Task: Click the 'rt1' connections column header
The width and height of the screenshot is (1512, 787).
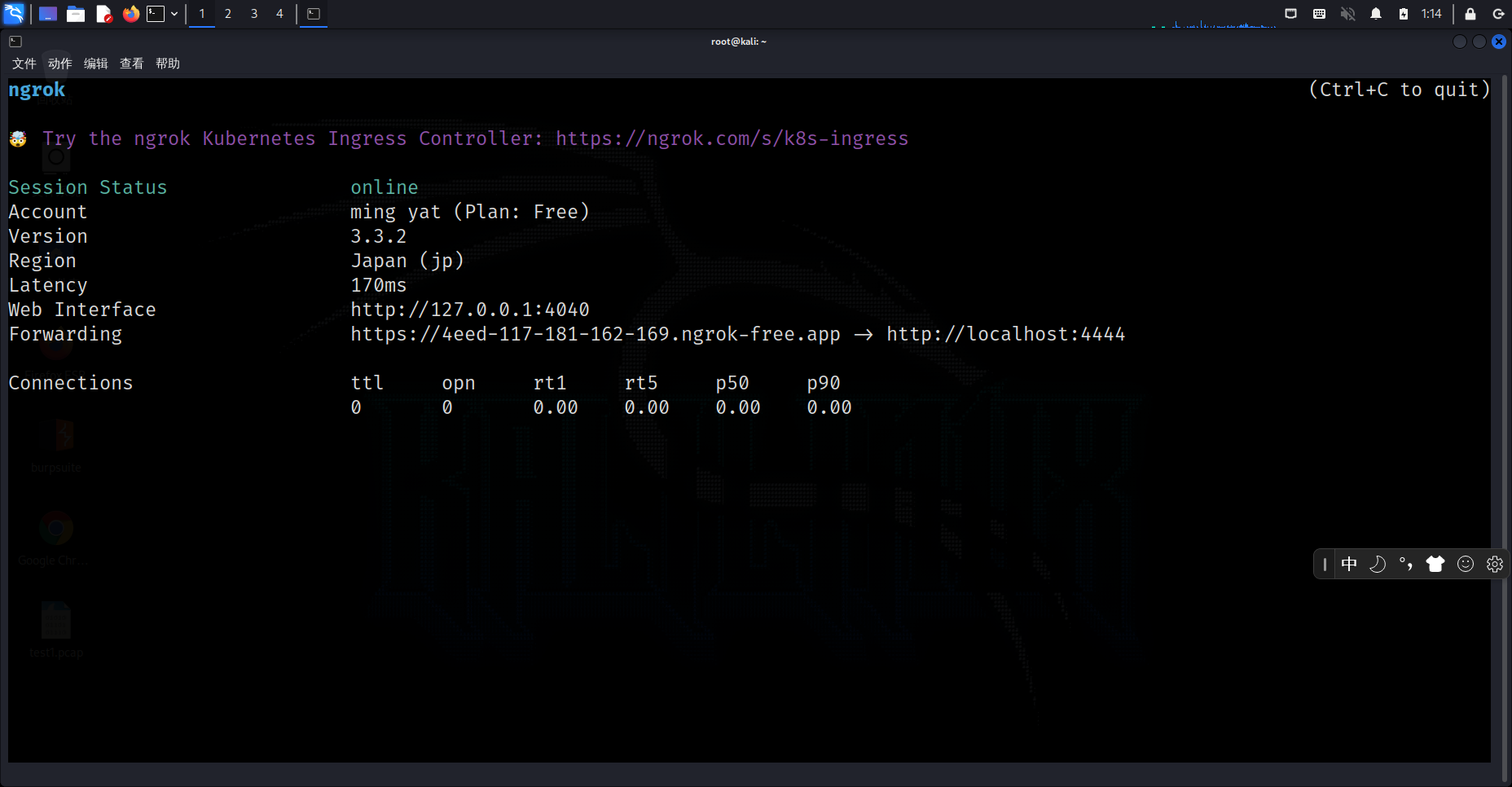Action: click(550, 383)
